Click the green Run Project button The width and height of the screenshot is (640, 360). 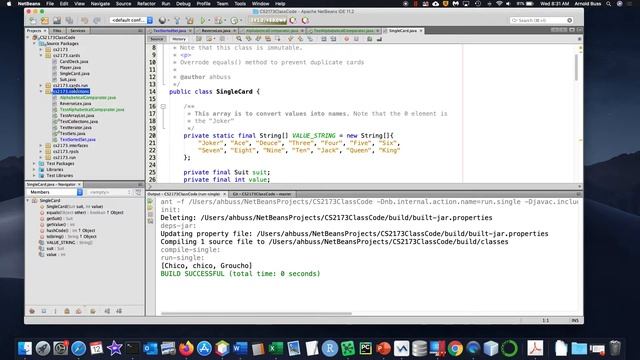pos(203,20)
